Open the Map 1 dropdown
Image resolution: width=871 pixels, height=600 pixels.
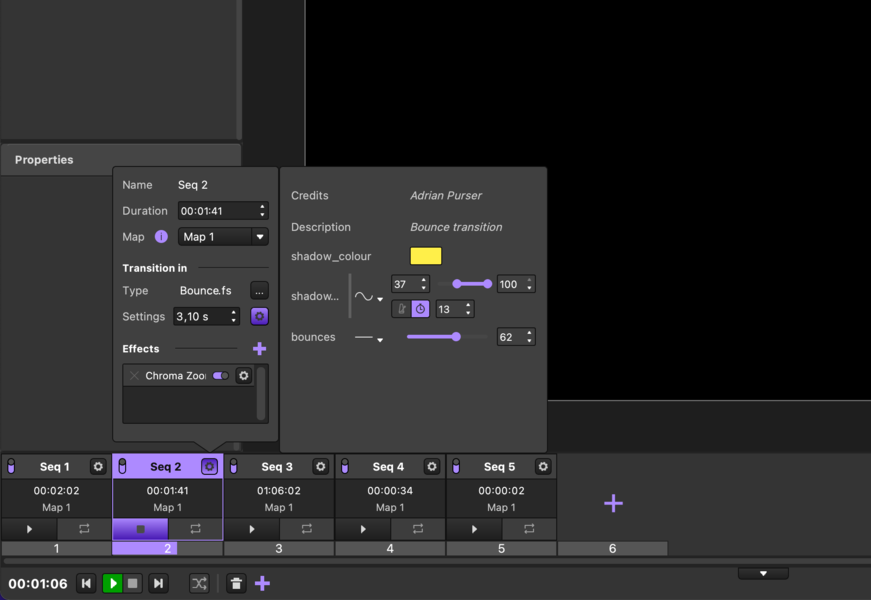[x=223, y=237]
